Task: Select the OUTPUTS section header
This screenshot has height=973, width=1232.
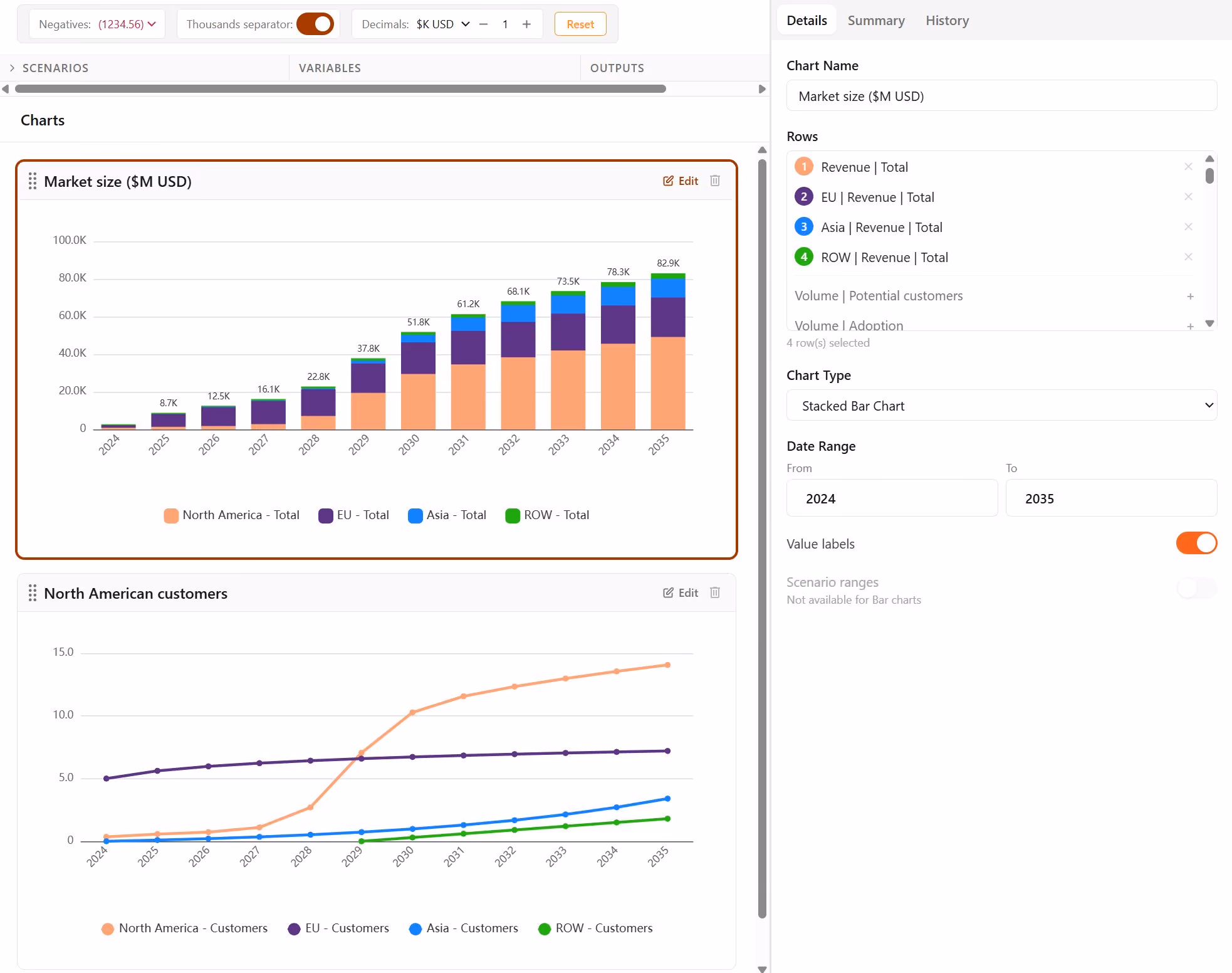Action: [x=617, y=68]
